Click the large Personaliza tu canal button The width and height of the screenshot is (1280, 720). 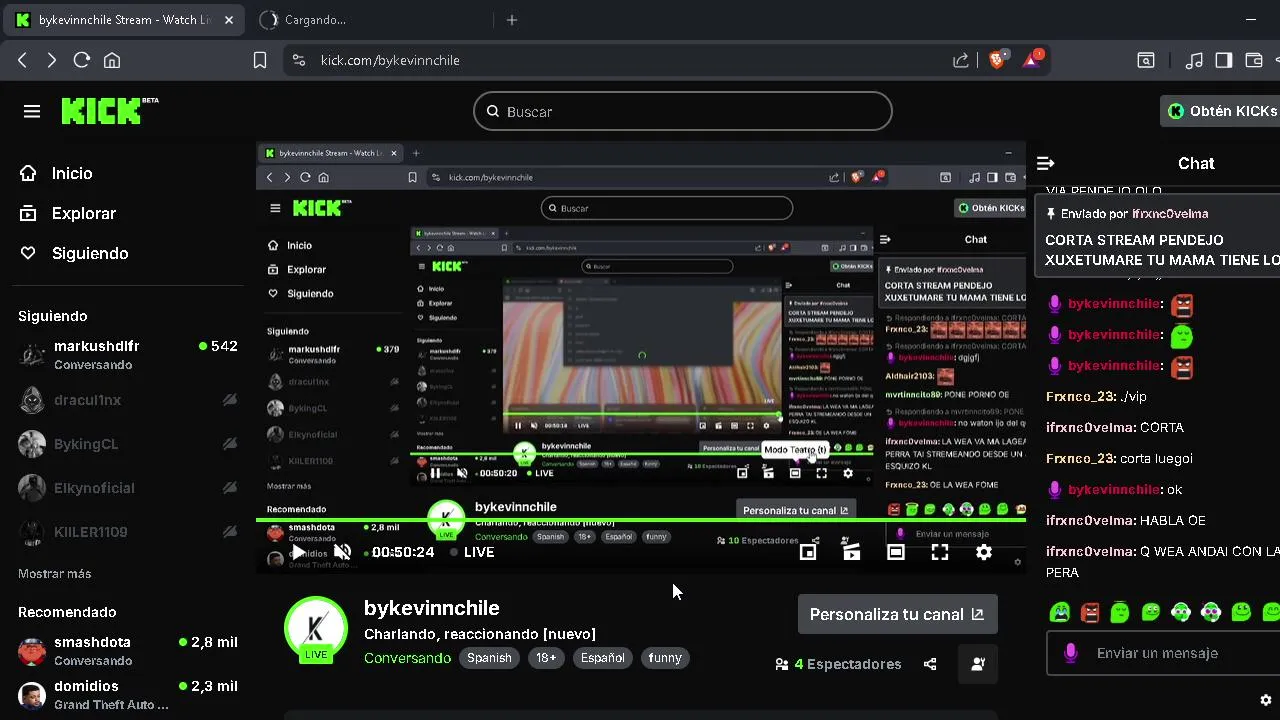coord(897,614)
